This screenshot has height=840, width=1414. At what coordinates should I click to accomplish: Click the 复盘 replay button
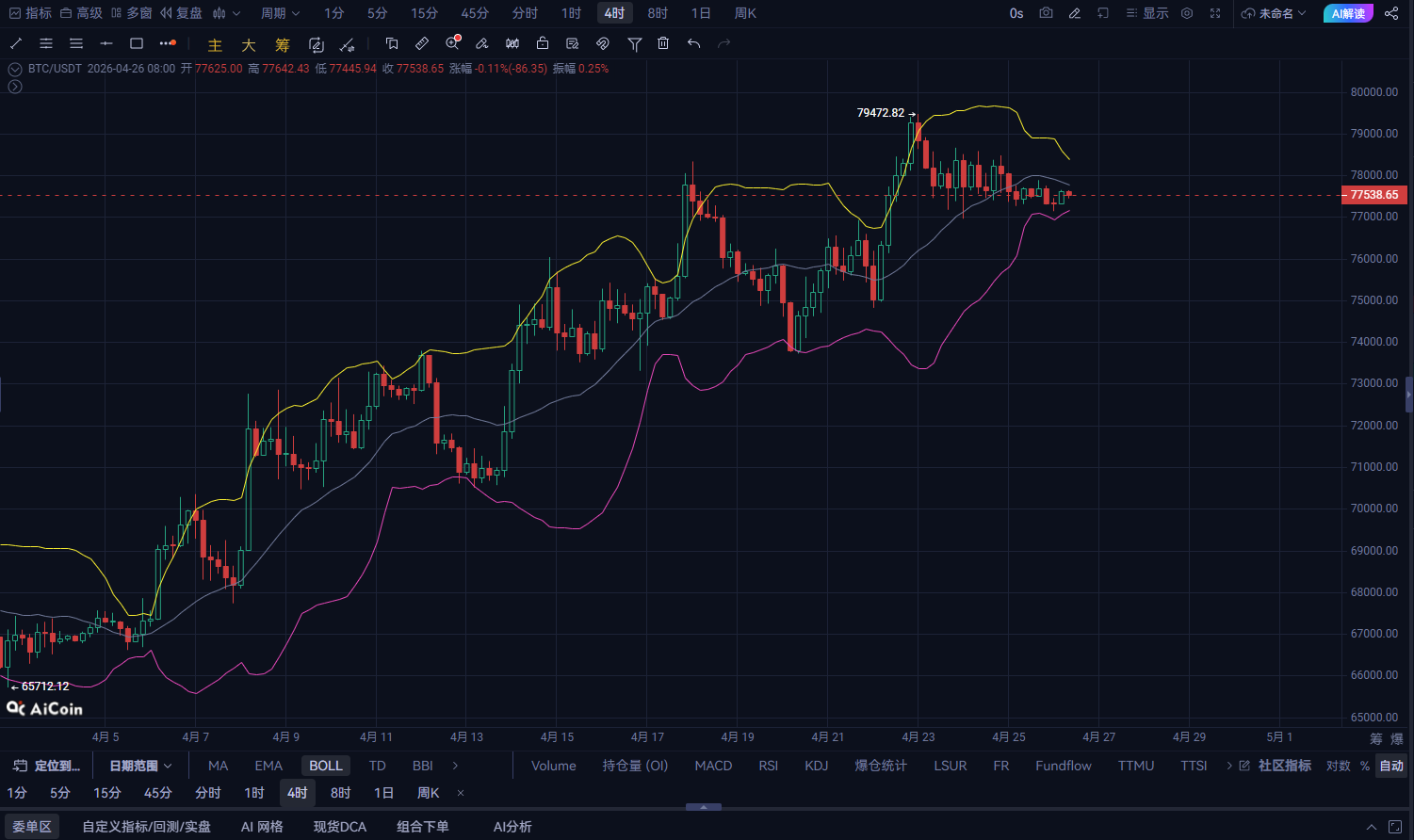[182, 13]
